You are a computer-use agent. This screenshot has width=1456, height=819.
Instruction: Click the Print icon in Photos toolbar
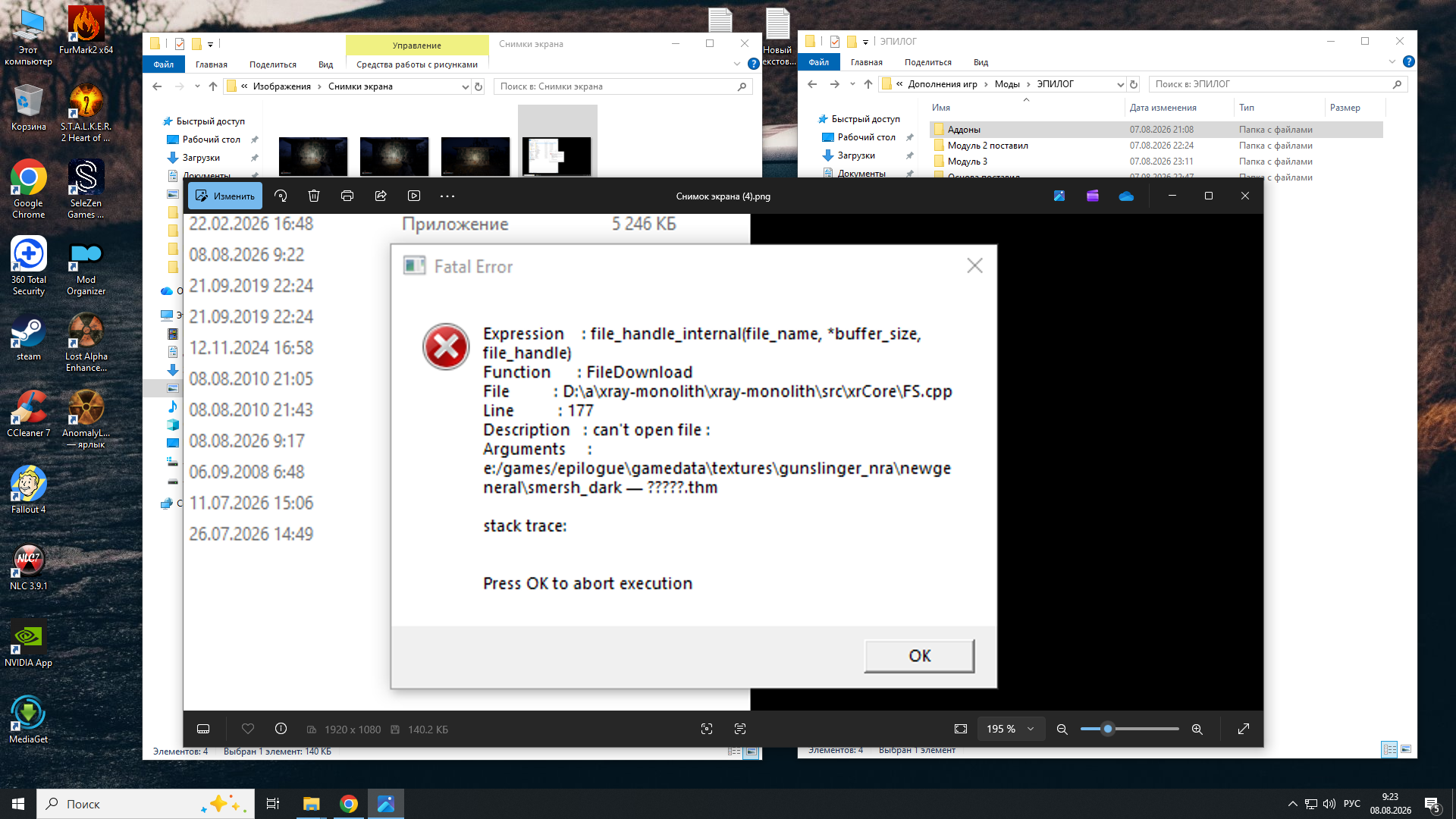pyautogui.click(x=347, y=196)
